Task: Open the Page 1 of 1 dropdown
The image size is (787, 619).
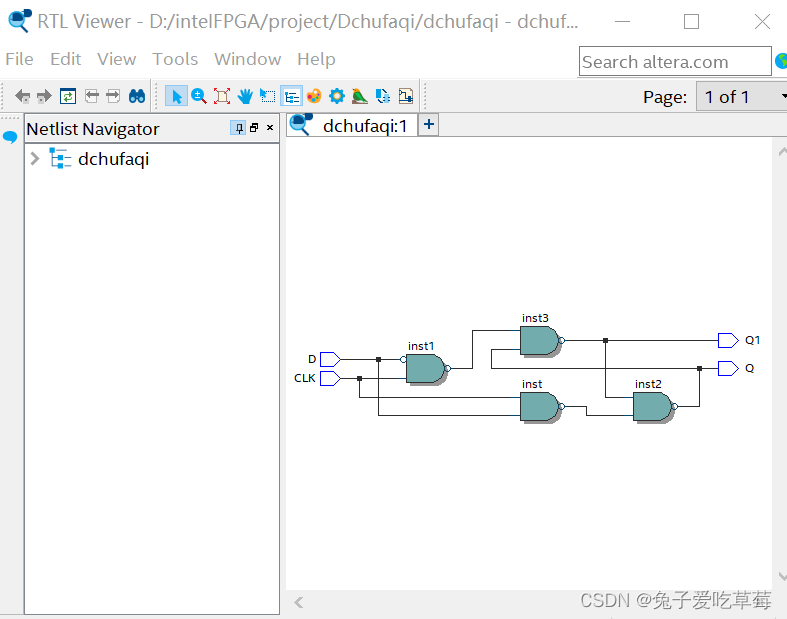Action: (x=741, y=97)
